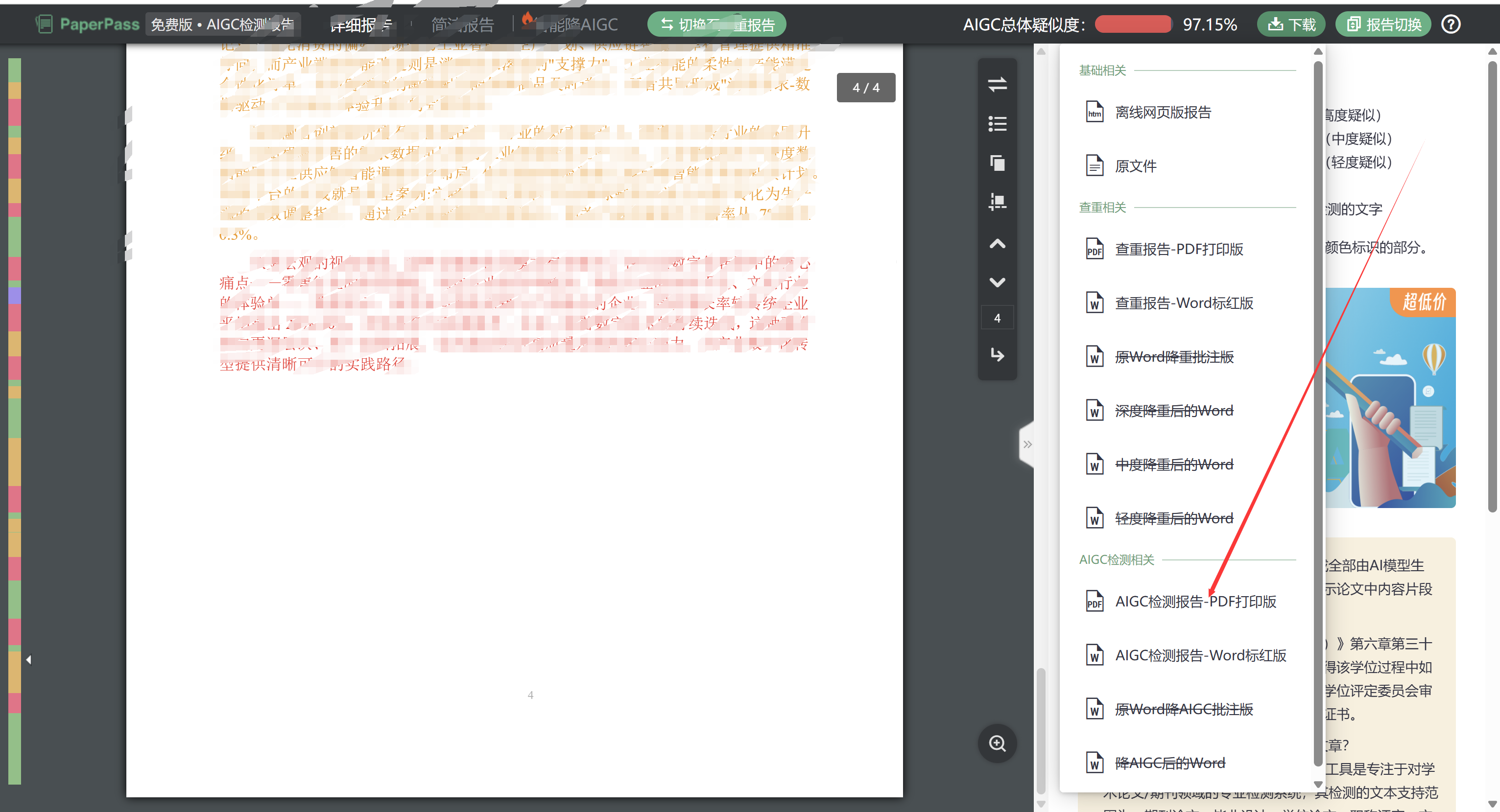Switch to 简洁报告 tab

point(462,24)
